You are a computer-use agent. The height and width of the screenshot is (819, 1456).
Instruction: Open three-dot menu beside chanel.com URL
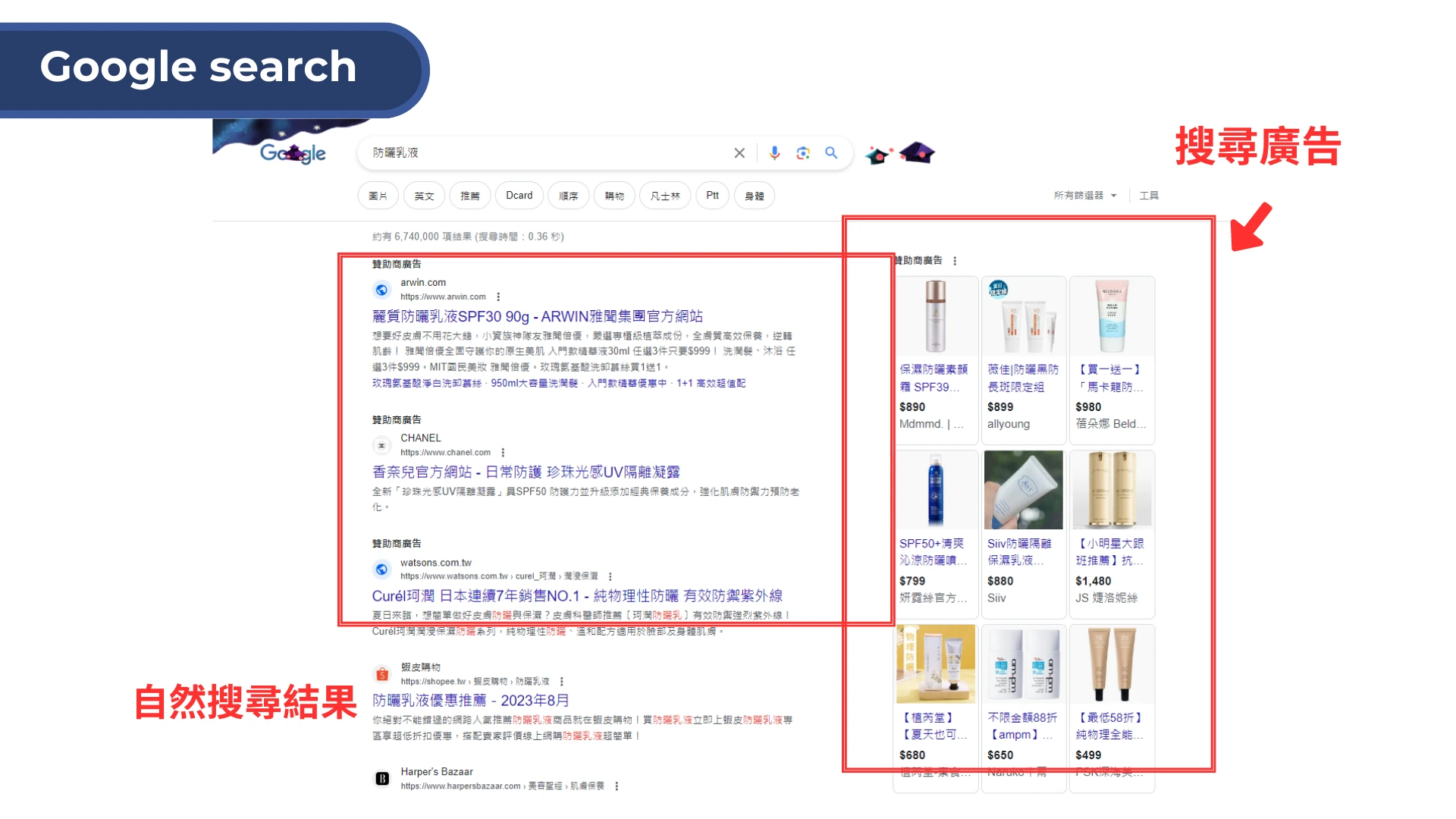[x=503, y=453]
